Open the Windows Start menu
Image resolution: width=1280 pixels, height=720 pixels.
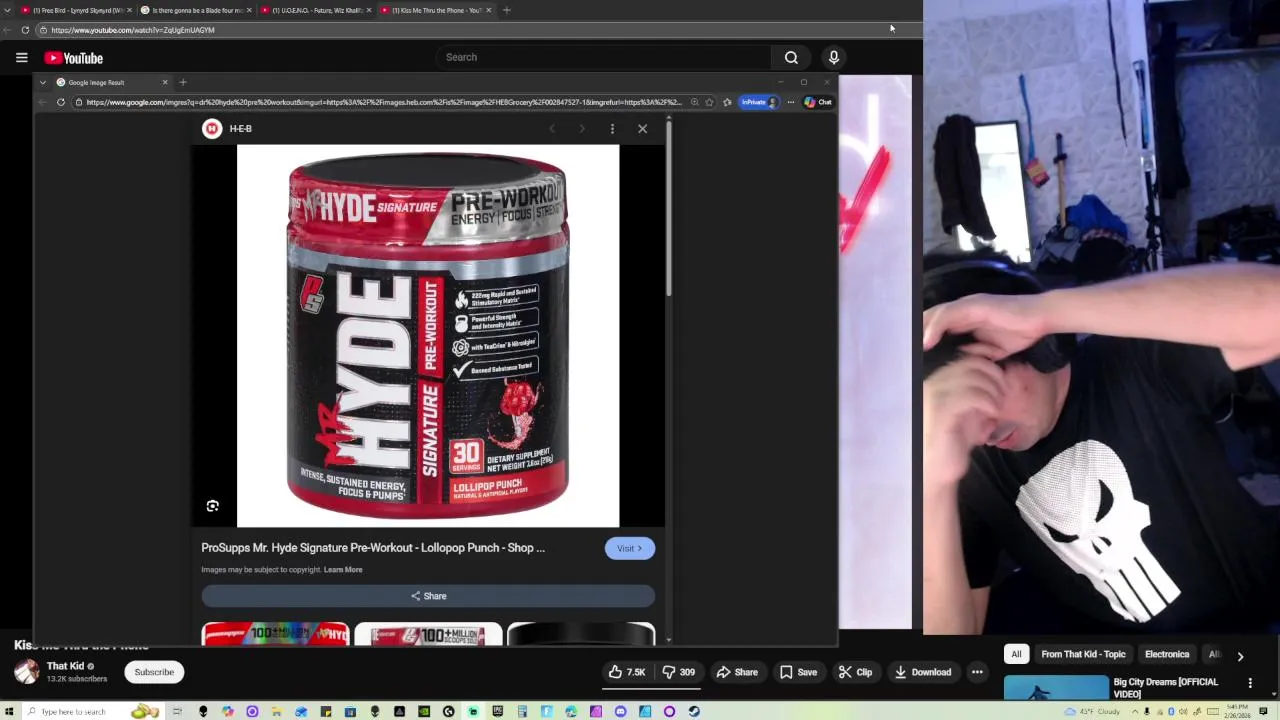pyautogui.click(x=9, y=712)
